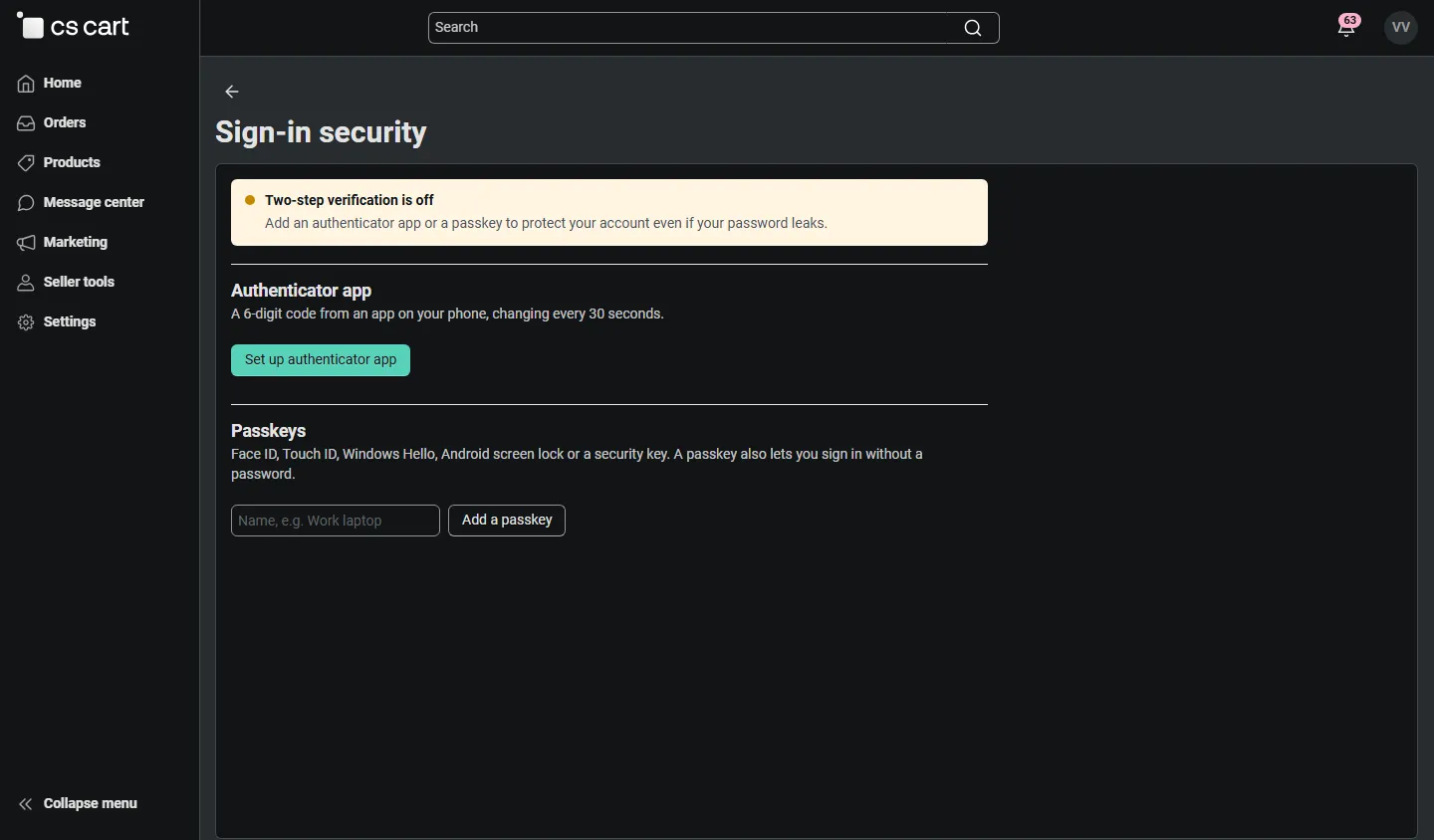Click the collapse menu double-chevron icon
The width and height of the screenshot is (1434, 840).
click(26, 804)
